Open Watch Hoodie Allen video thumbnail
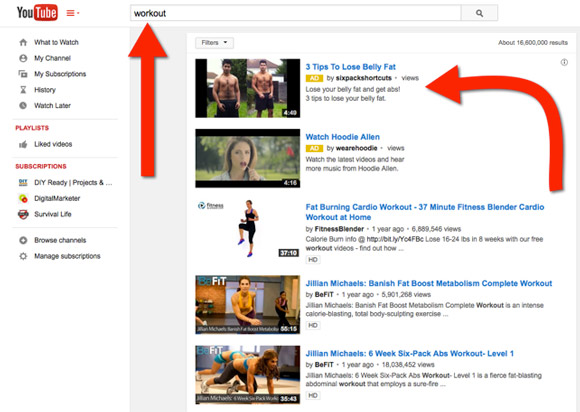580x412 pixels. click(x=247, y=158)
